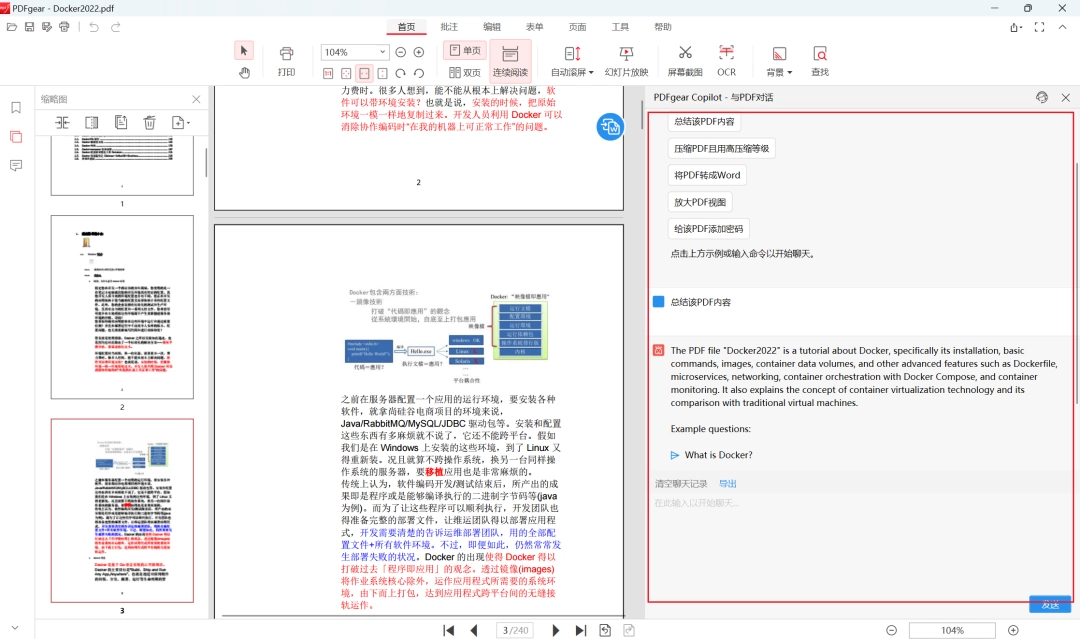Select page 3 thumbnail
Image resolution: width=1080 pixels, height=639 pixels.
click(122, 511)
